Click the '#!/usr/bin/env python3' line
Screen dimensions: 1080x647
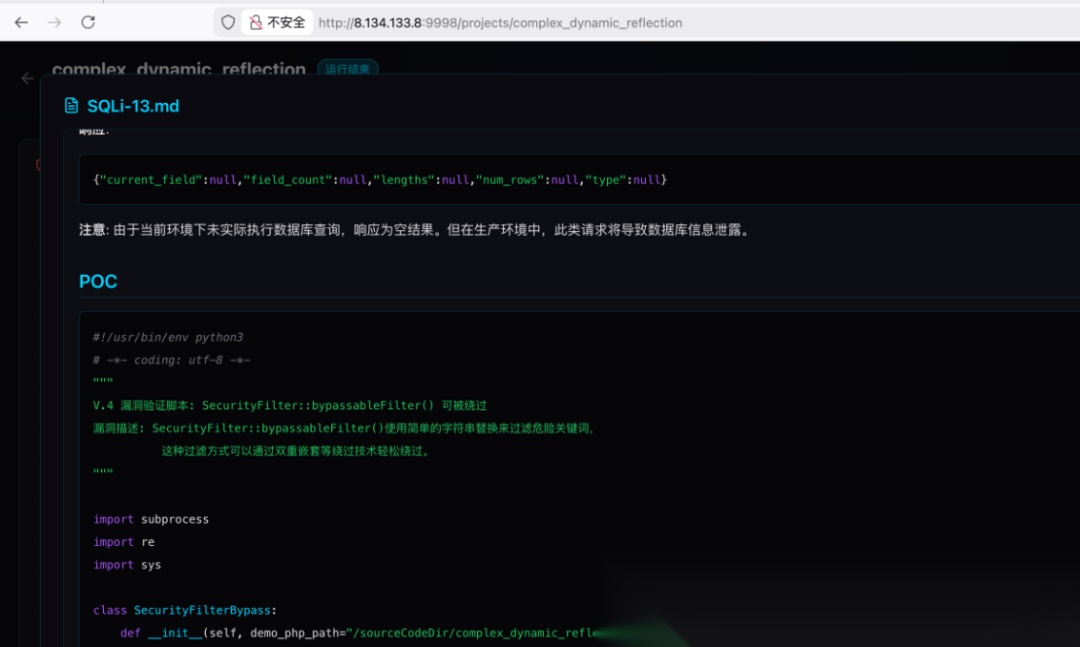(168, 337)
